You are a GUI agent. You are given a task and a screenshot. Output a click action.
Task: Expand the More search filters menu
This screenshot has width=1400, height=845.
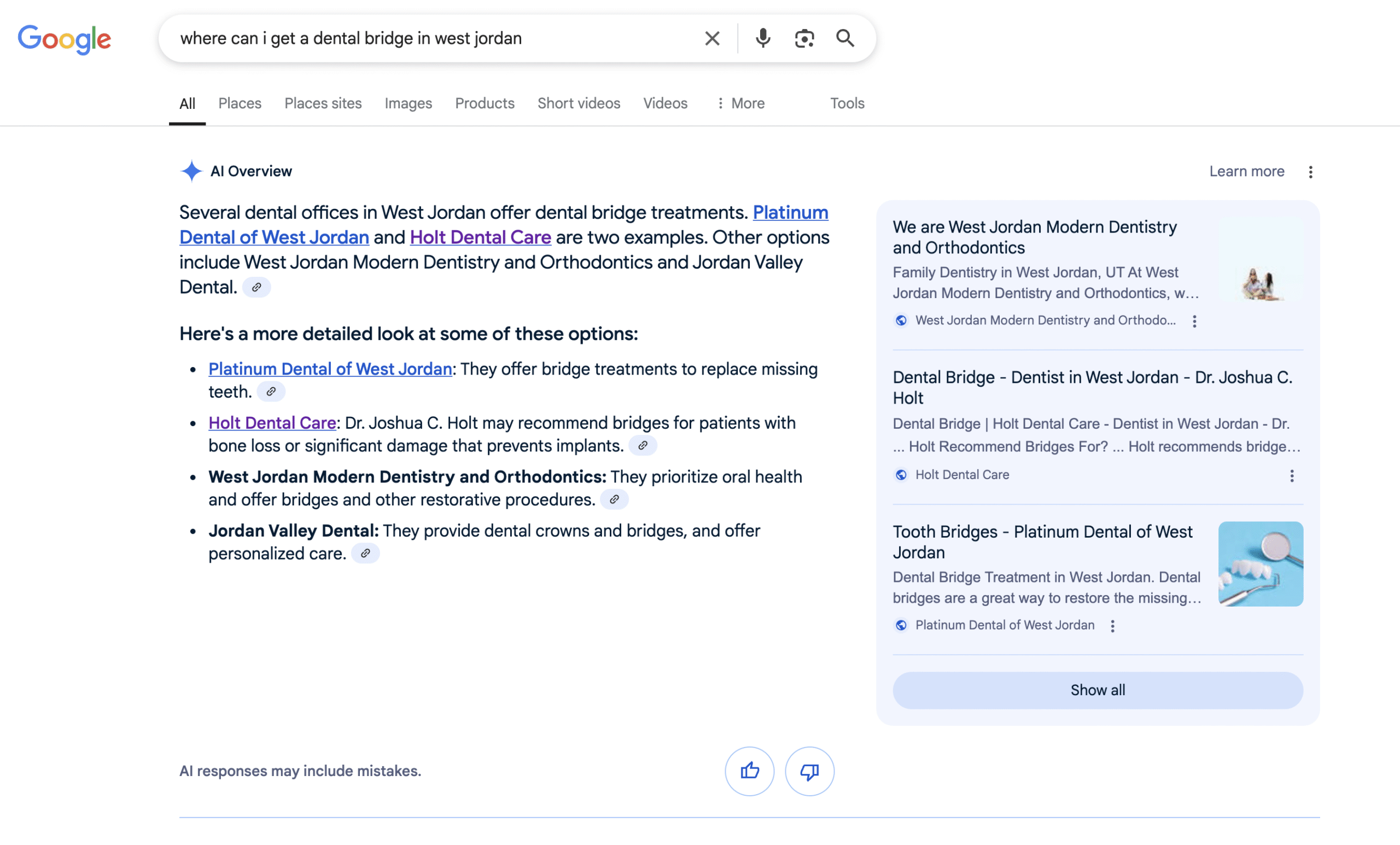740,103
